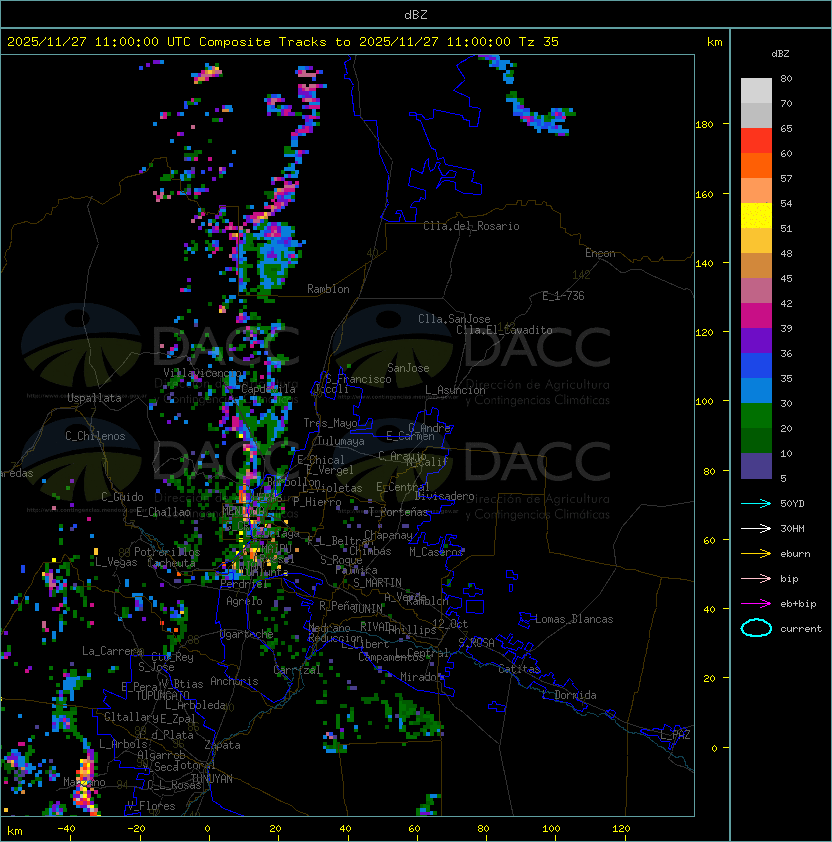The width and height of the screenshot is (832, 842).
Task: Click the 'Potrerillos' place label
Action: coord(167,552)
